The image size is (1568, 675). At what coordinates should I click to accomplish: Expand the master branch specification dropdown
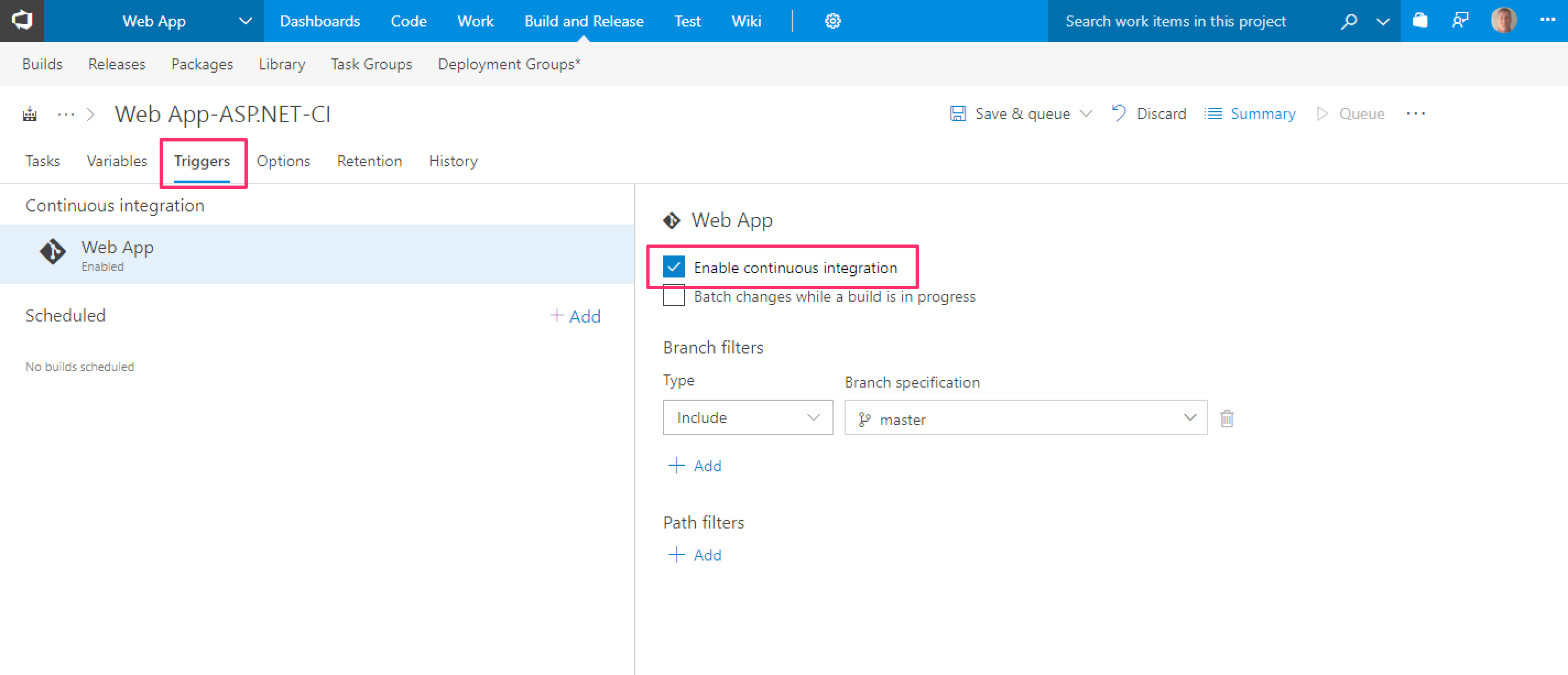1189,417
